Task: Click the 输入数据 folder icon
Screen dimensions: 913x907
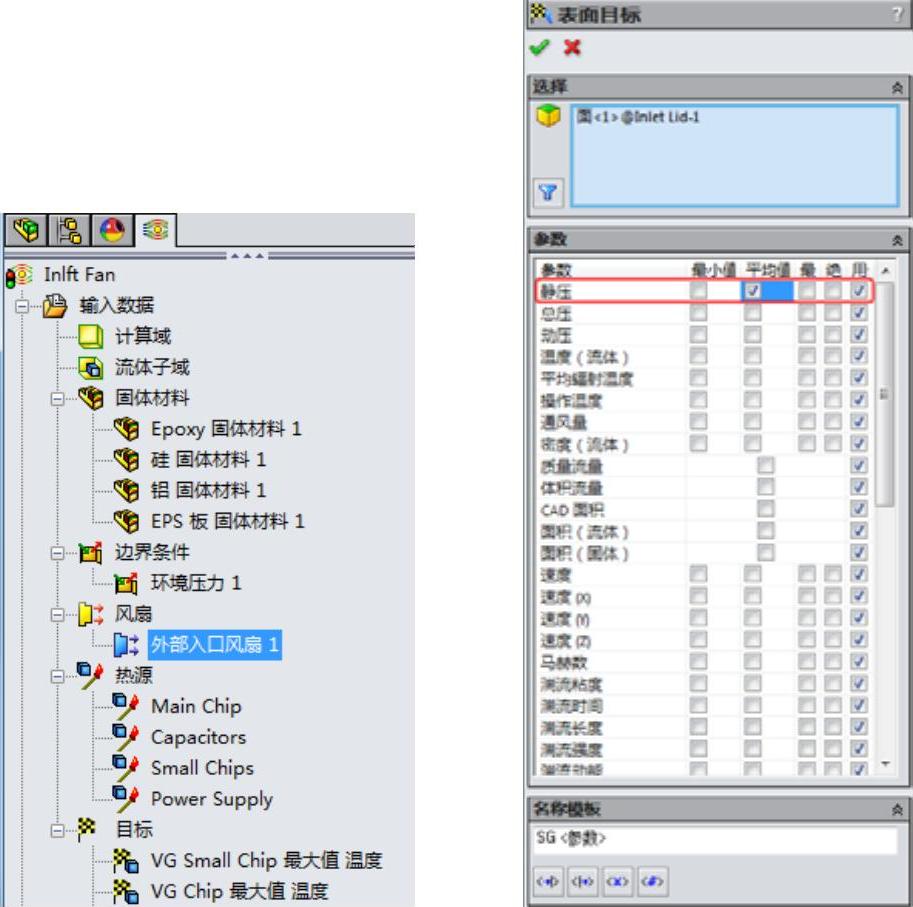Action: coord(55,306)
